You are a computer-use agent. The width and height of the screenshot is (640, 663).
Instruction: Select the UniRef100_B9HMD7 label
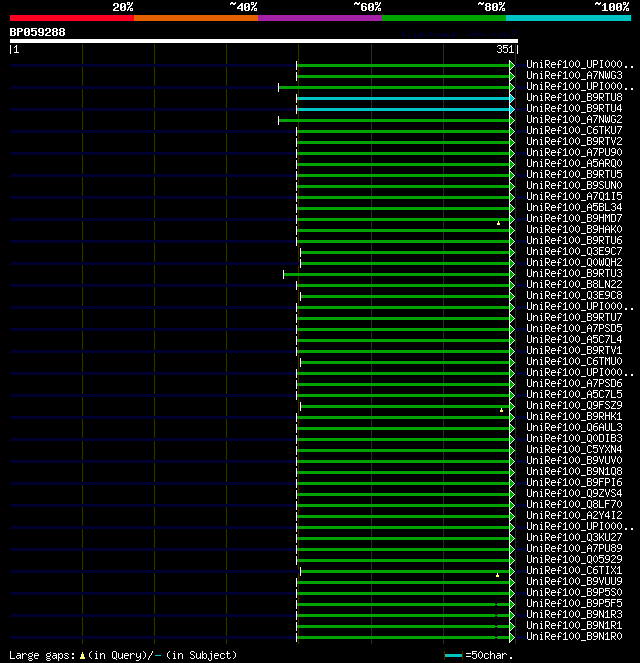(x=574, y=218)
